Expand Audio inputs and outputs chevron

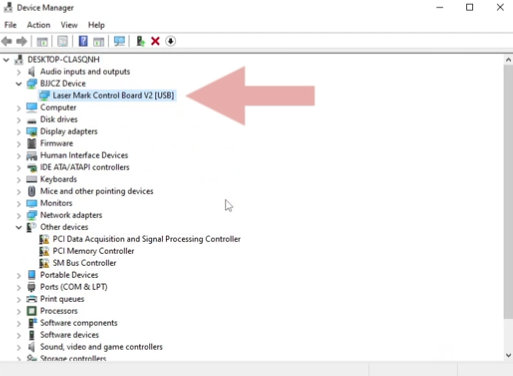tap(19, 72)
